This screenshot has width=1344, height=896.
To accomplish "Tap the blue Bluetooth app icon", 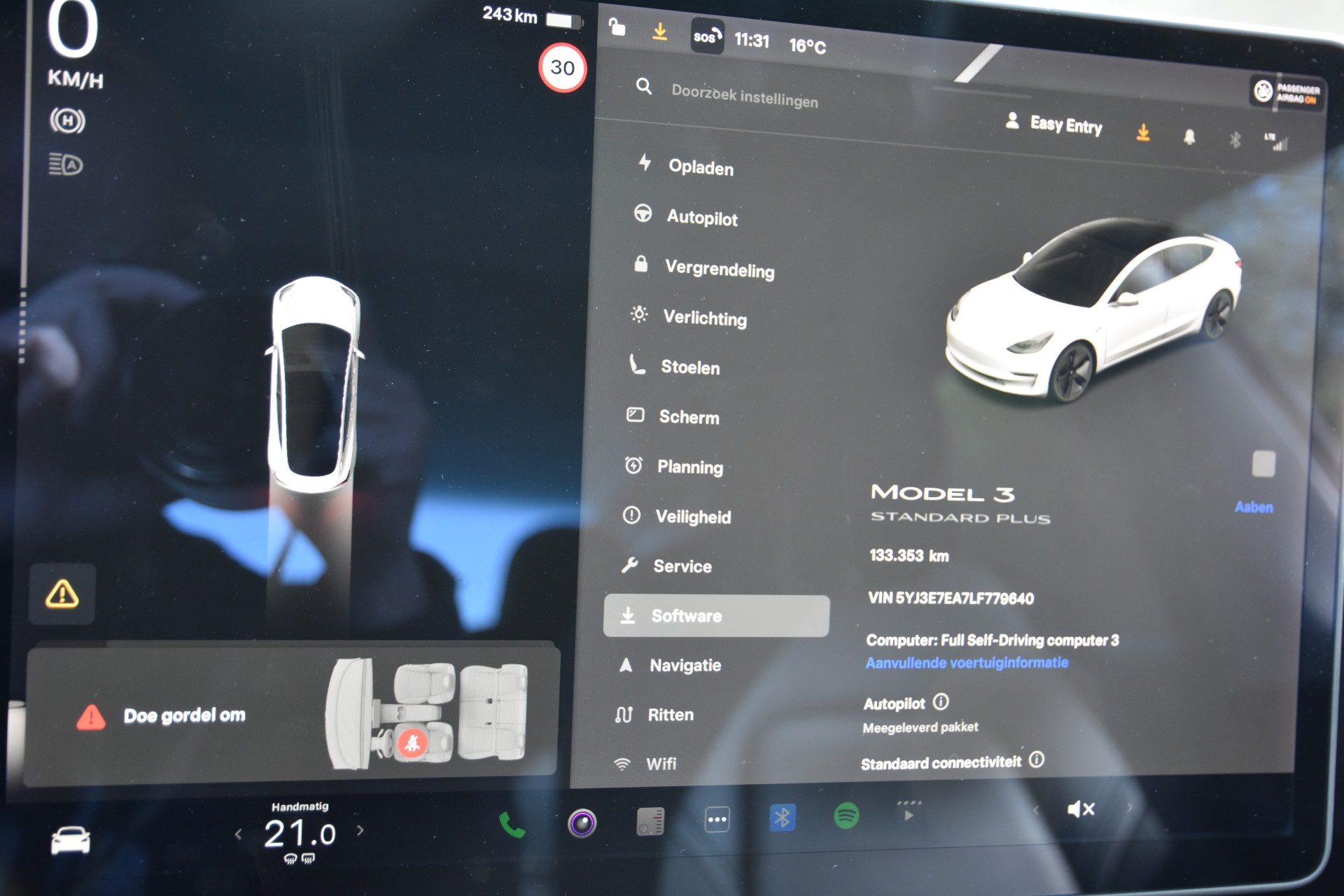I will click(x=782, y=818).
